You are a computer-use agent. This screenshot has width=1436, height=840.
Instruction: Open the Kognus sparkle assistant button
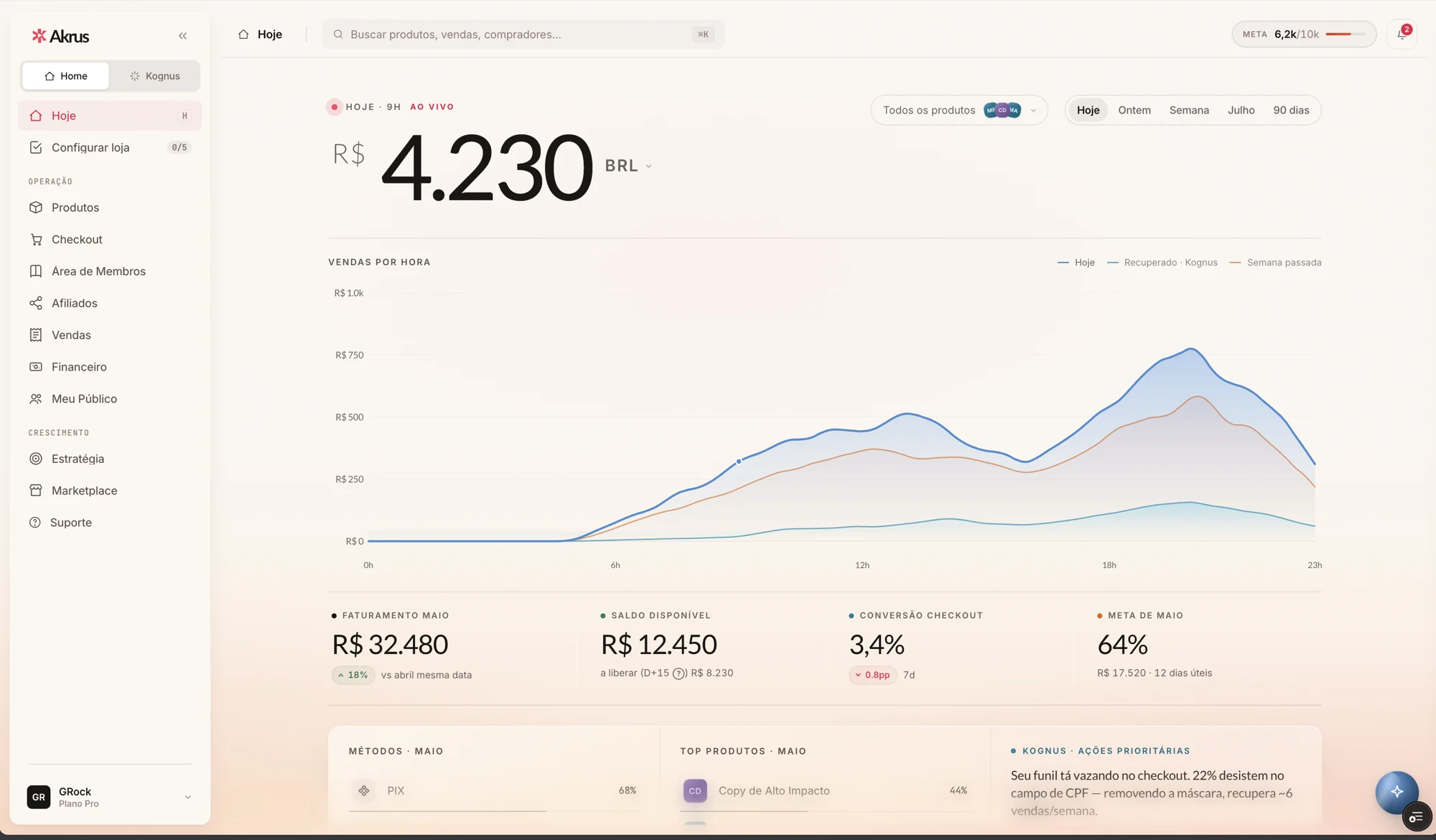pyautogui.click(x=1397, y=792)
